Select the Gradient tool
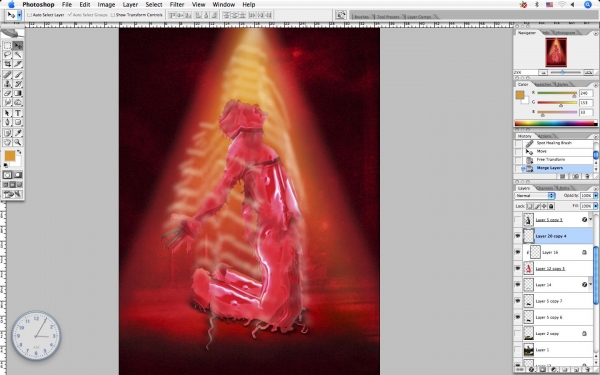Viewport: 600px width, 375px height. (18, 93)
